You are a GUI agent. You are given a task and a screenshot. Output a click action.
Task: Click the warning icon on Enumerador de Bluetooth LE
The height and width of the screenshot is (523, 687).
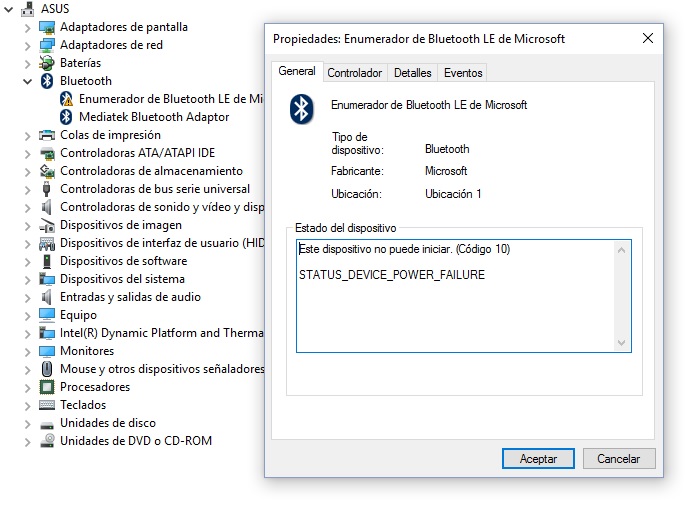click(66, 99)
